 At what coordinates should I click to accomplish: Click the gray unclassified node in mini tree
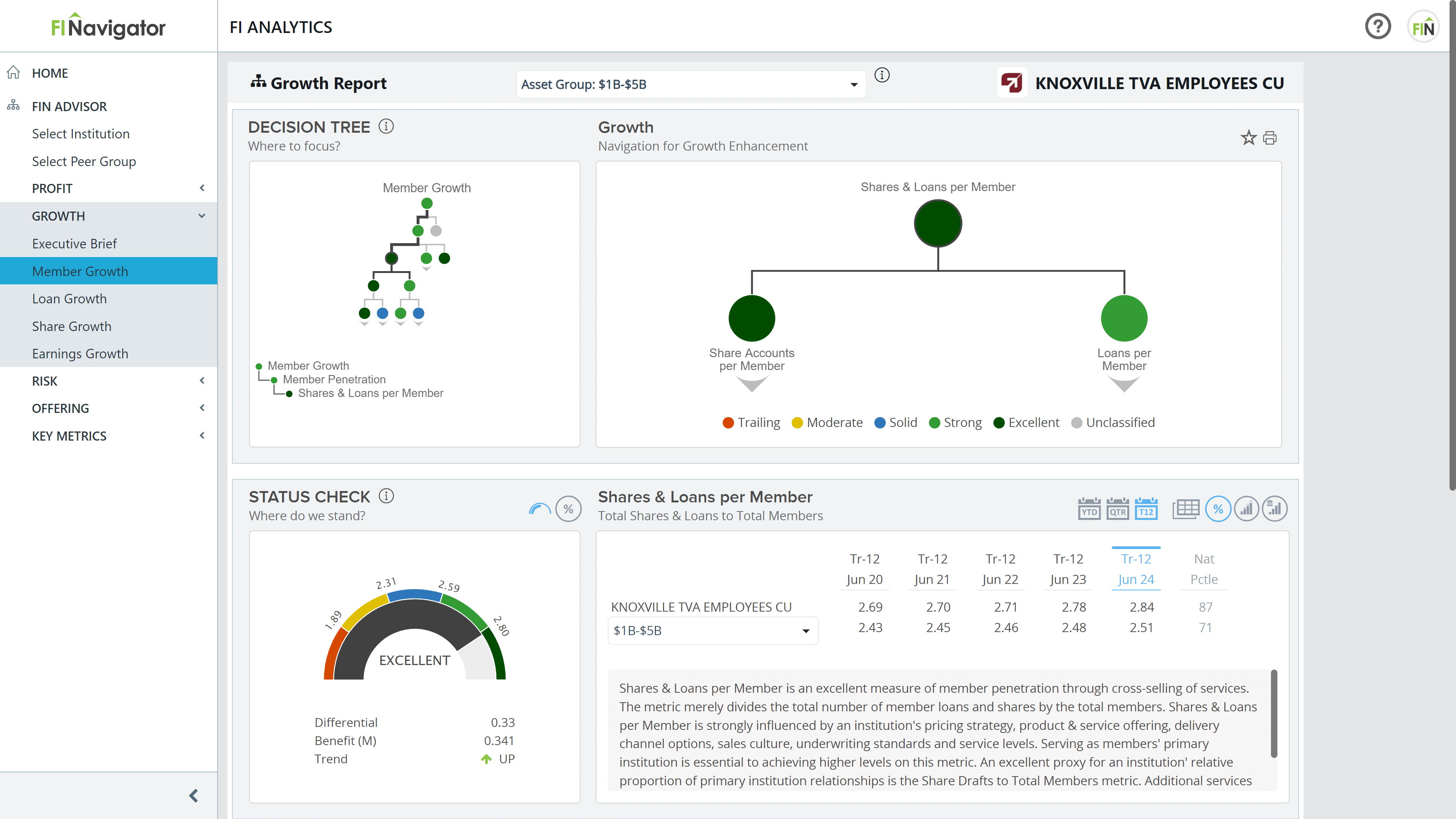[x=436, y=231]
